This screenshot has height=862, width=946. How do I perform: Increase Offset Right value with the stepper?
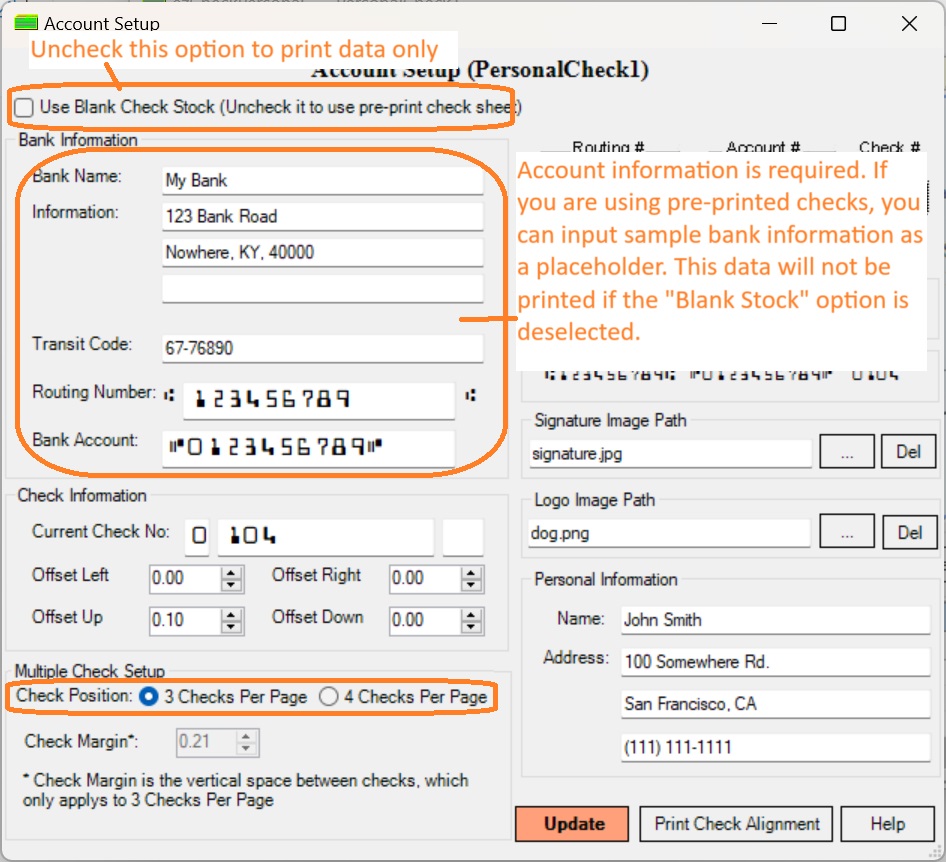[472, 572]
